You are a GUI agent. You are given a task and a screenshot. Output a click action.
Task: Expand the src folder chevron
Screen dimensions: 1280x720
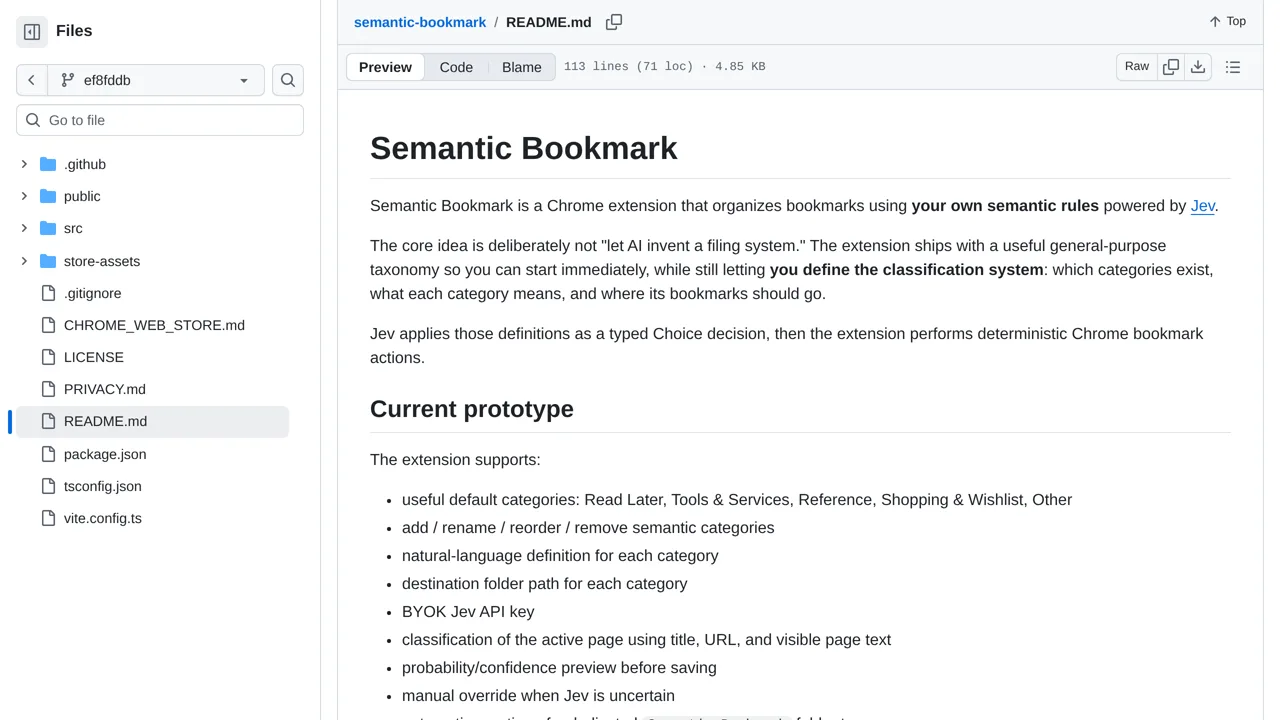coord(24,228)
